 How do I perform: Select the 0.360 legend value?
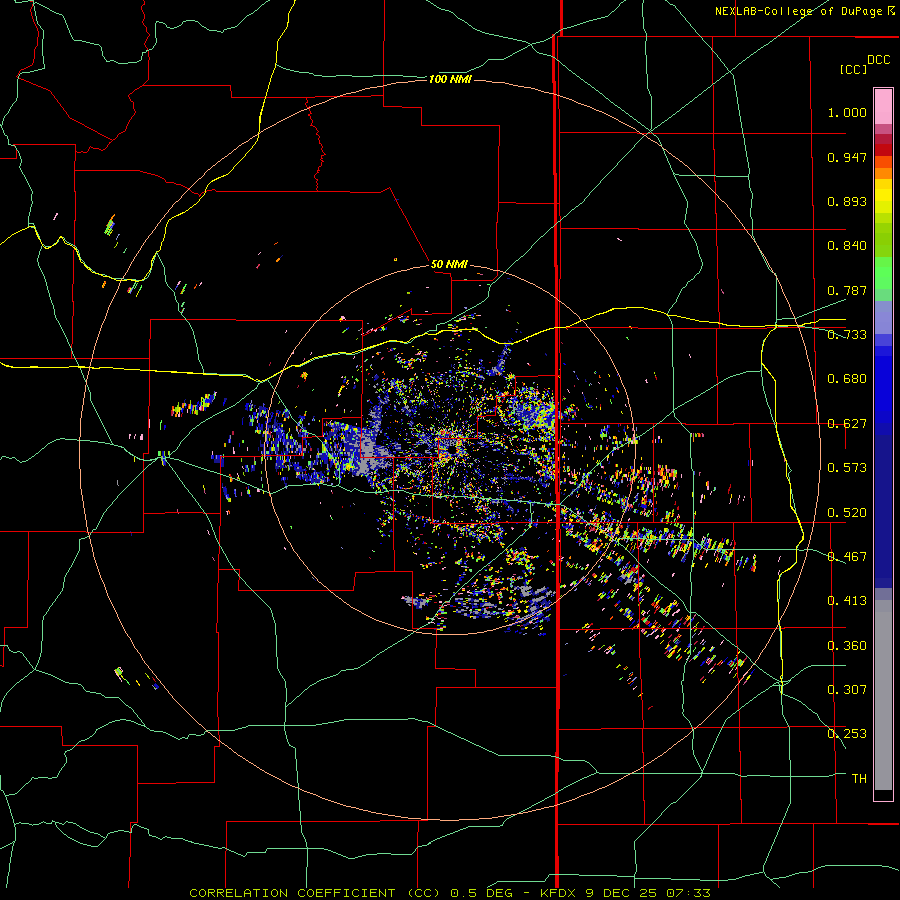coord(847,646)
